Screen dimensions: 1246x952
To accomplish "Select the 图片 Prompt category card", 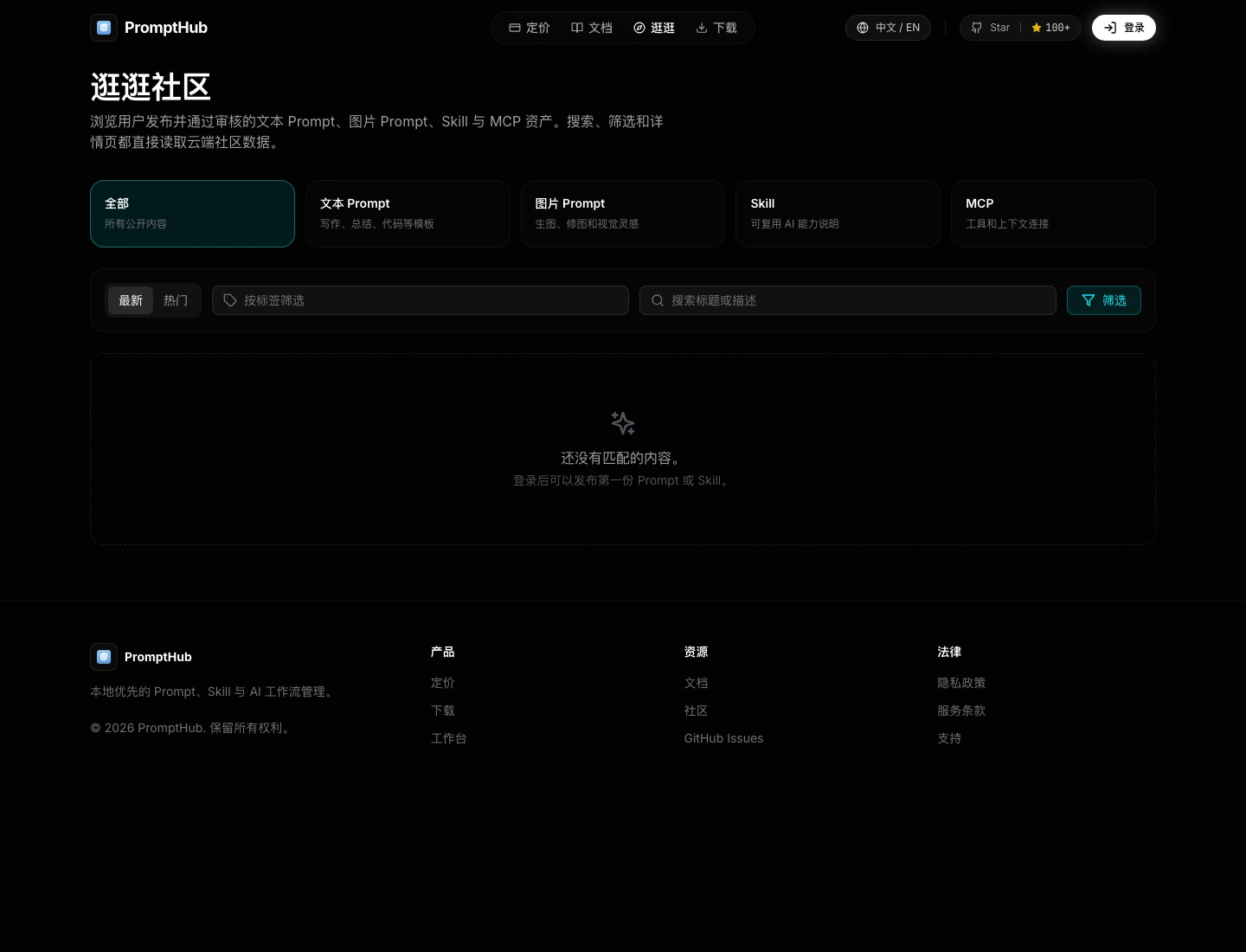I will click(623, 214).
